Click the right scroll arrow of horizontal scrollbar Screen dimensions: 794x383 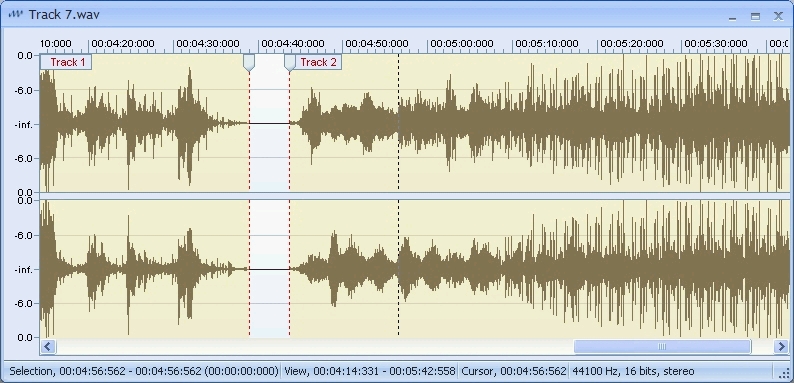pyautogui.click(x=781, y=347)
